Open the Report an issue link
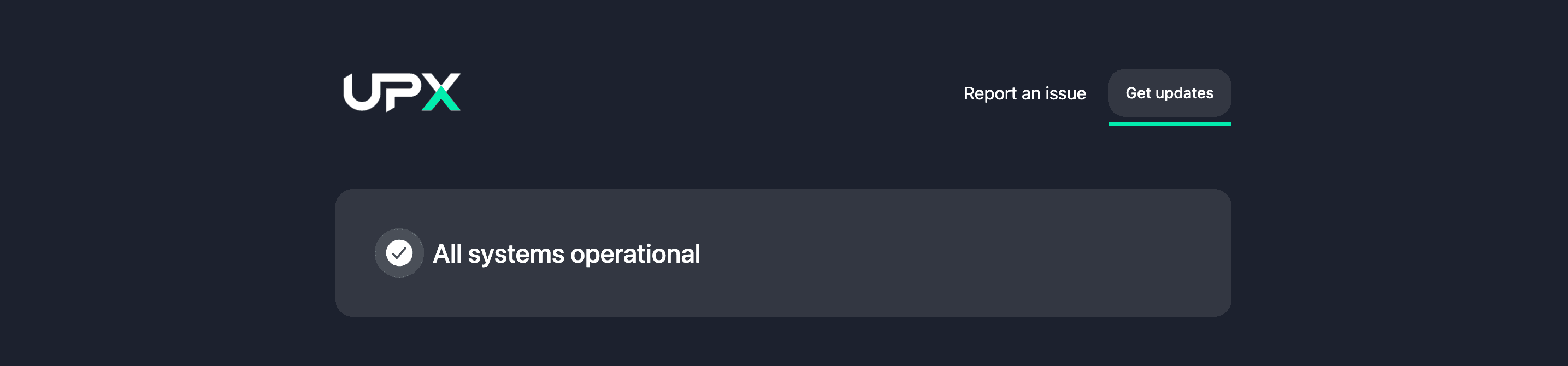The height and width of the screenshot is (366, 1568). pos(1024,93)
